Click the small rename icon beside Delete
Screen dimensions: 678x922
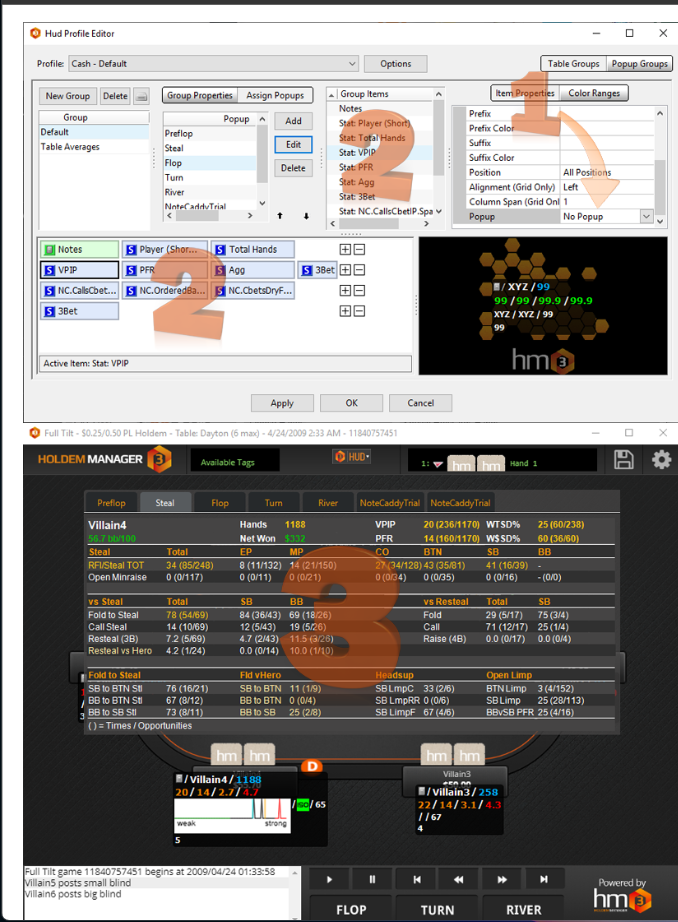[x=141, y=96]
